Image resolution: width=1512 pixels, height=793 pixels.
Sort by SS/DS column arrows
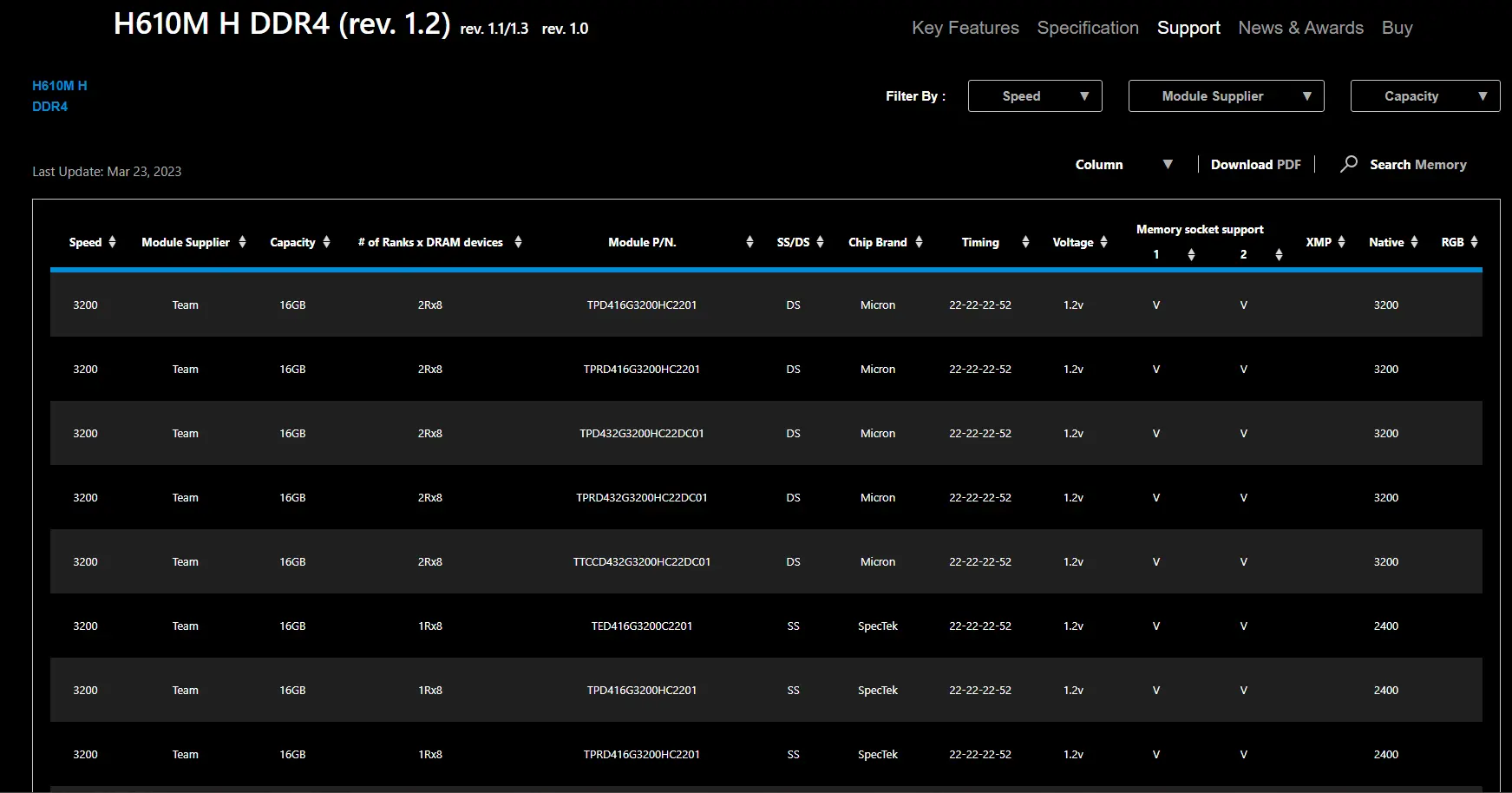point(820,242)
